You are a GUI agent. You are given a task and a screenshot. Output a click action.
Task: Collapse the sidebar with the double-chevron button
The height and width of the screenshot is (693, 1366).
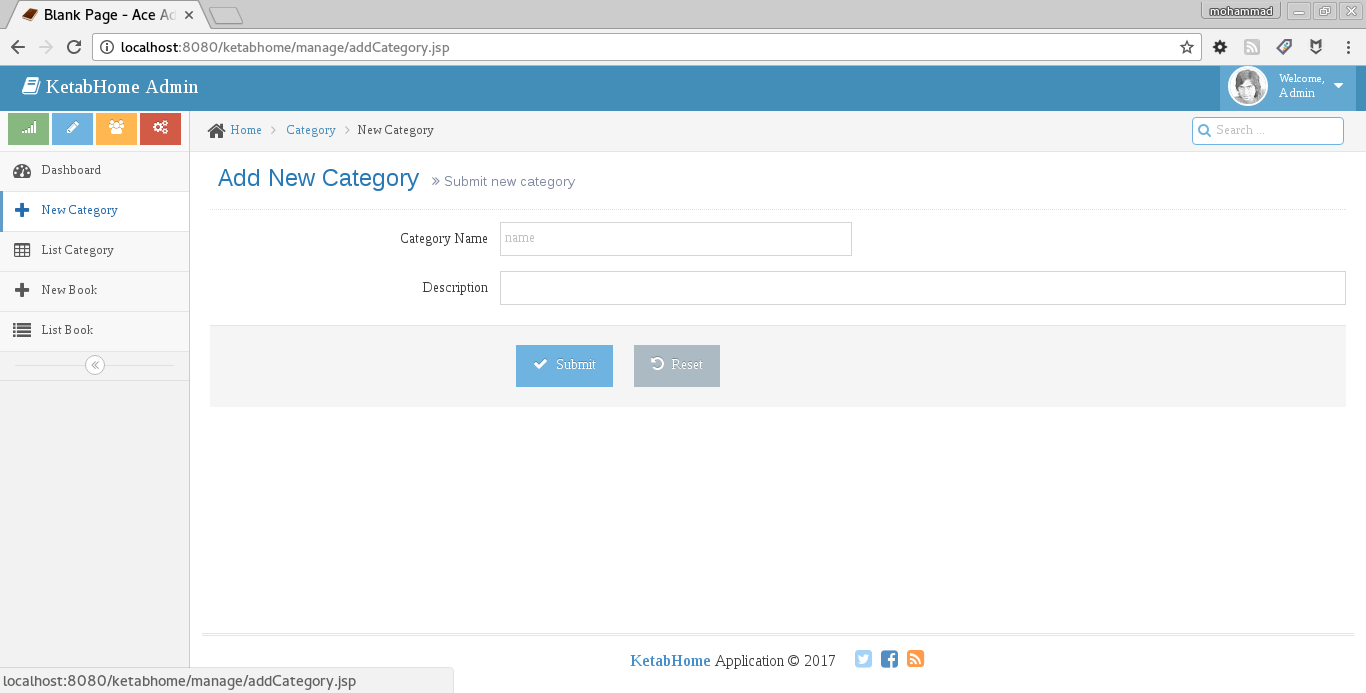(95, 365)
